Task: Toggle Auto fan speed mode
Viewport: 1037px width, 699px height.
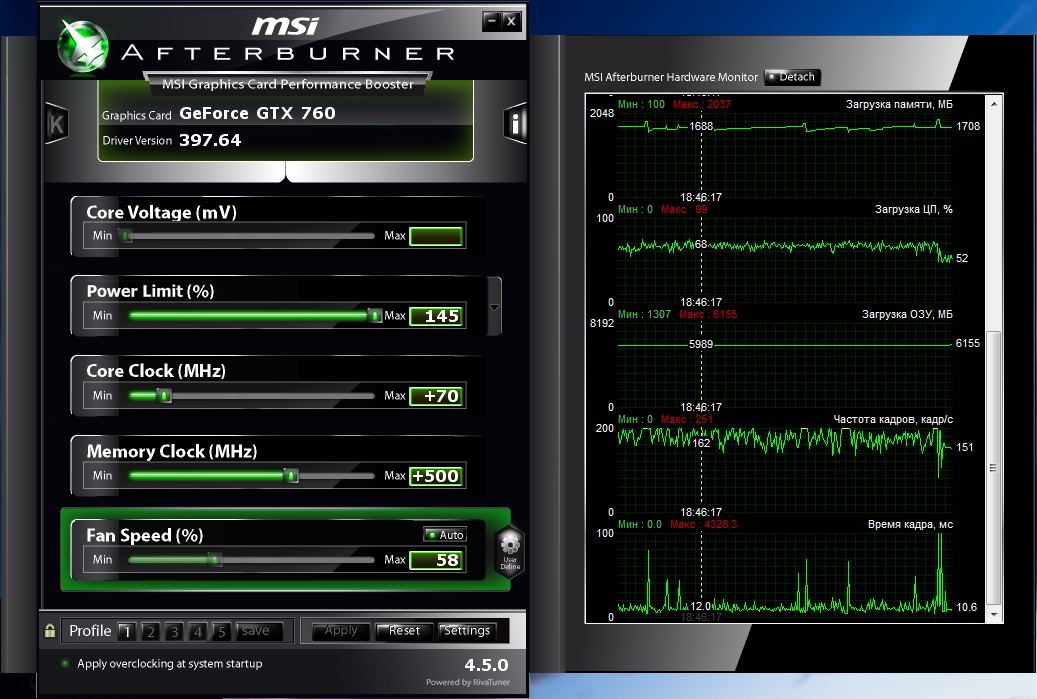Action: coord(445,534)
